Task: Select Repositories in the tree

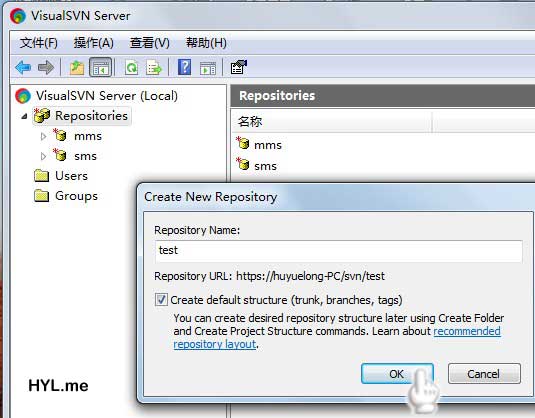Action: pos(91,116)
